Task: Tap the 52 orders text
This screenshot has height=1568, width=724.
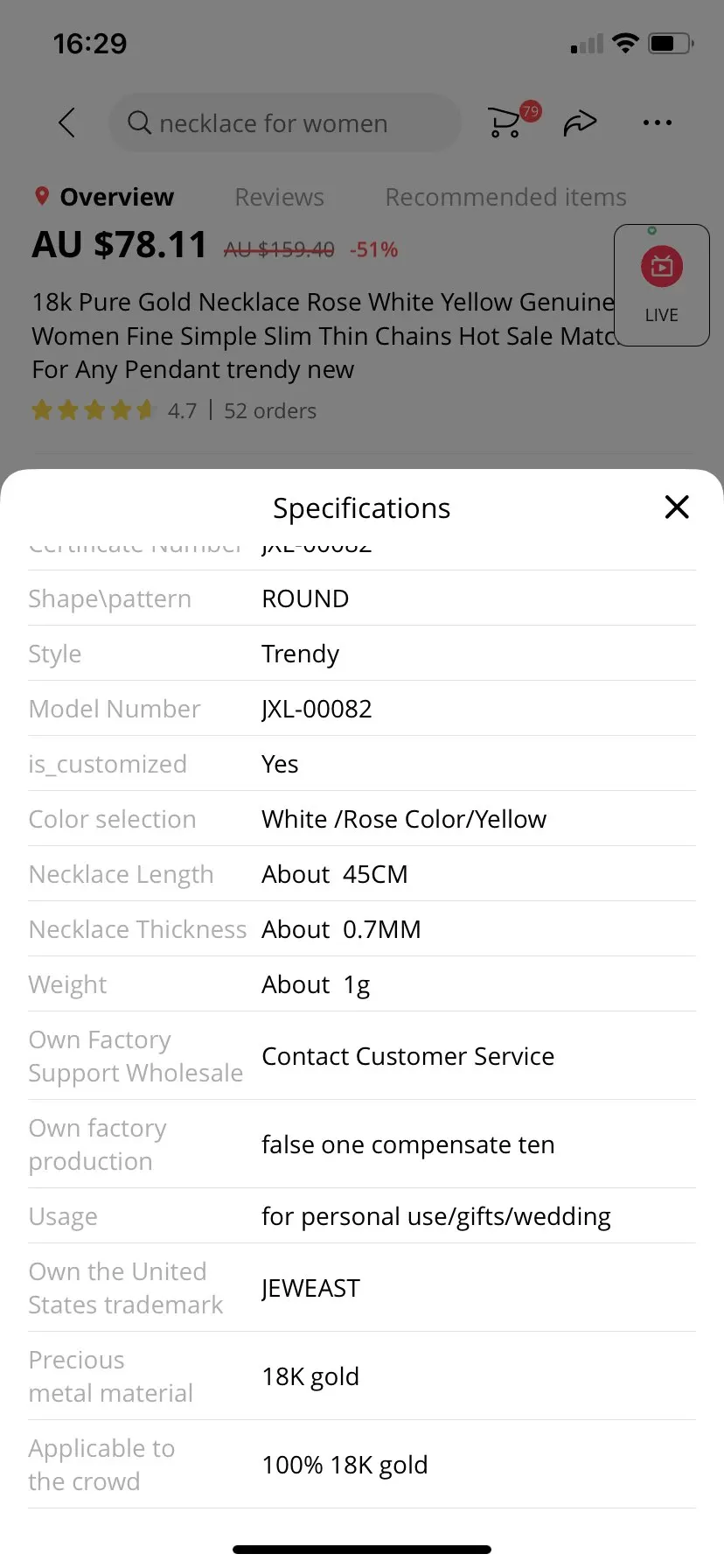Action: click(270, 411)
